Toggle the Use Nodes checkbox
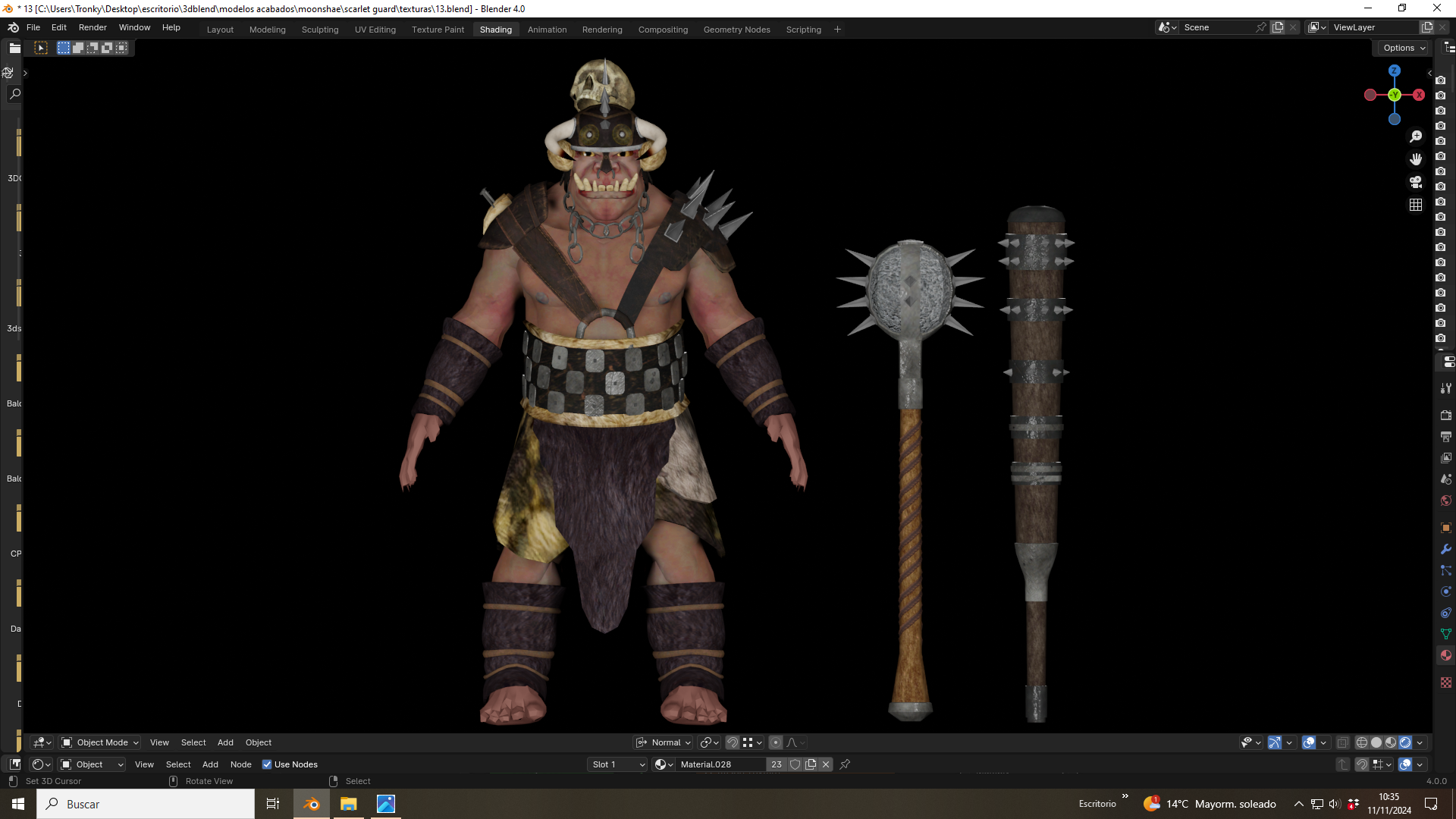Viewport: 1456px width, 819px height. tap(267, 764)
